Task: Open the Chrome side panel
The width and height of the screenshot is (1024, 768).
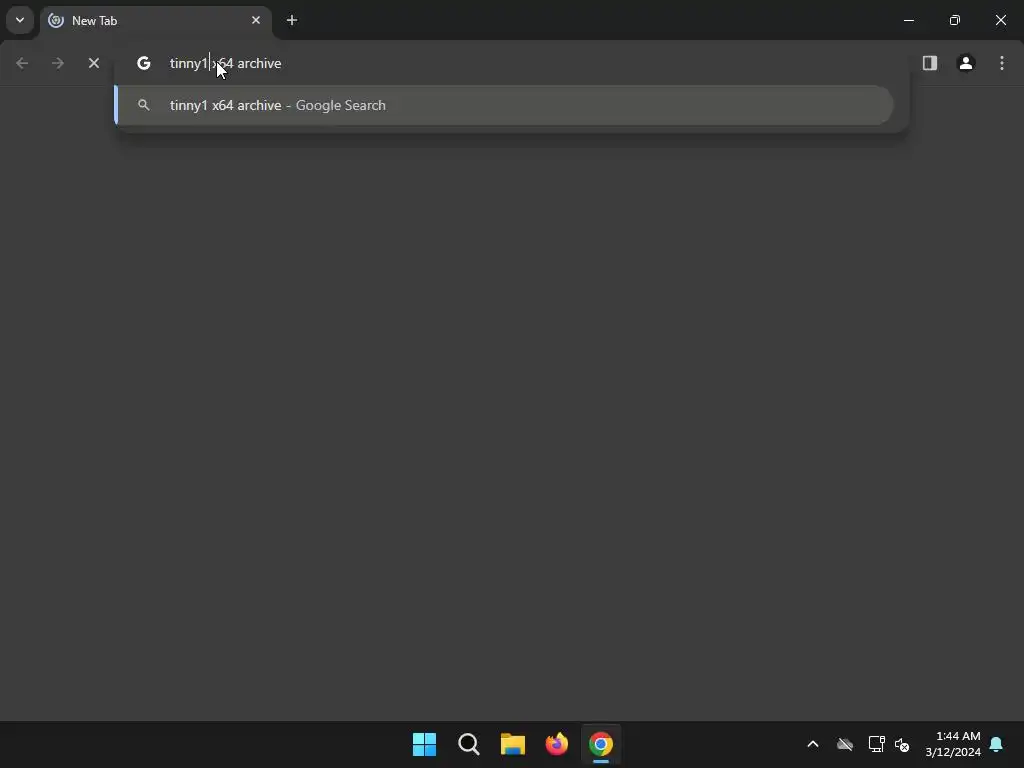Action: click(x=930, y=63)
